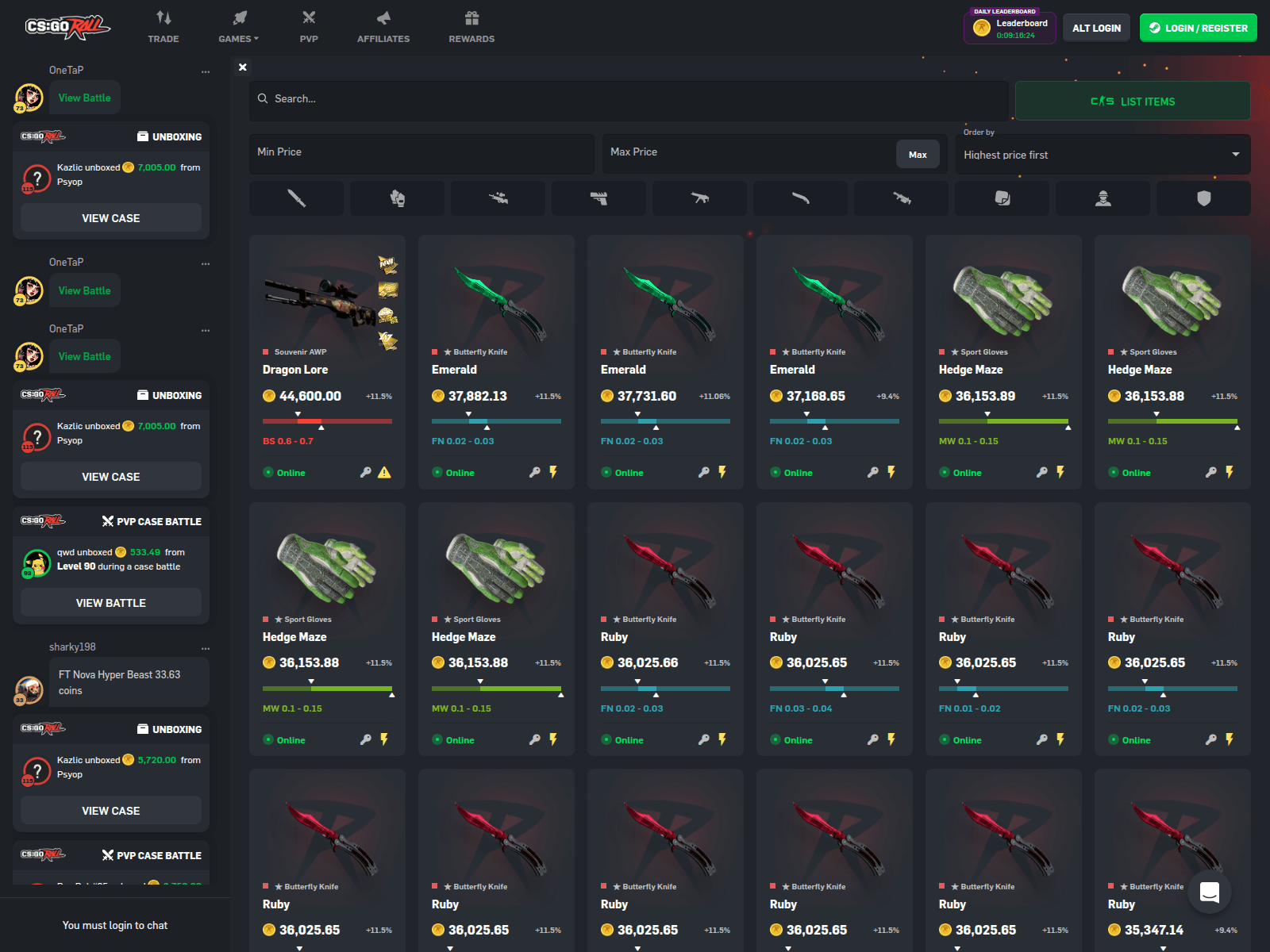Click key icon on Ruby FN 0.03 - 0.04 card
Screen dimensions: 1270x952
[x=873, y=739]
